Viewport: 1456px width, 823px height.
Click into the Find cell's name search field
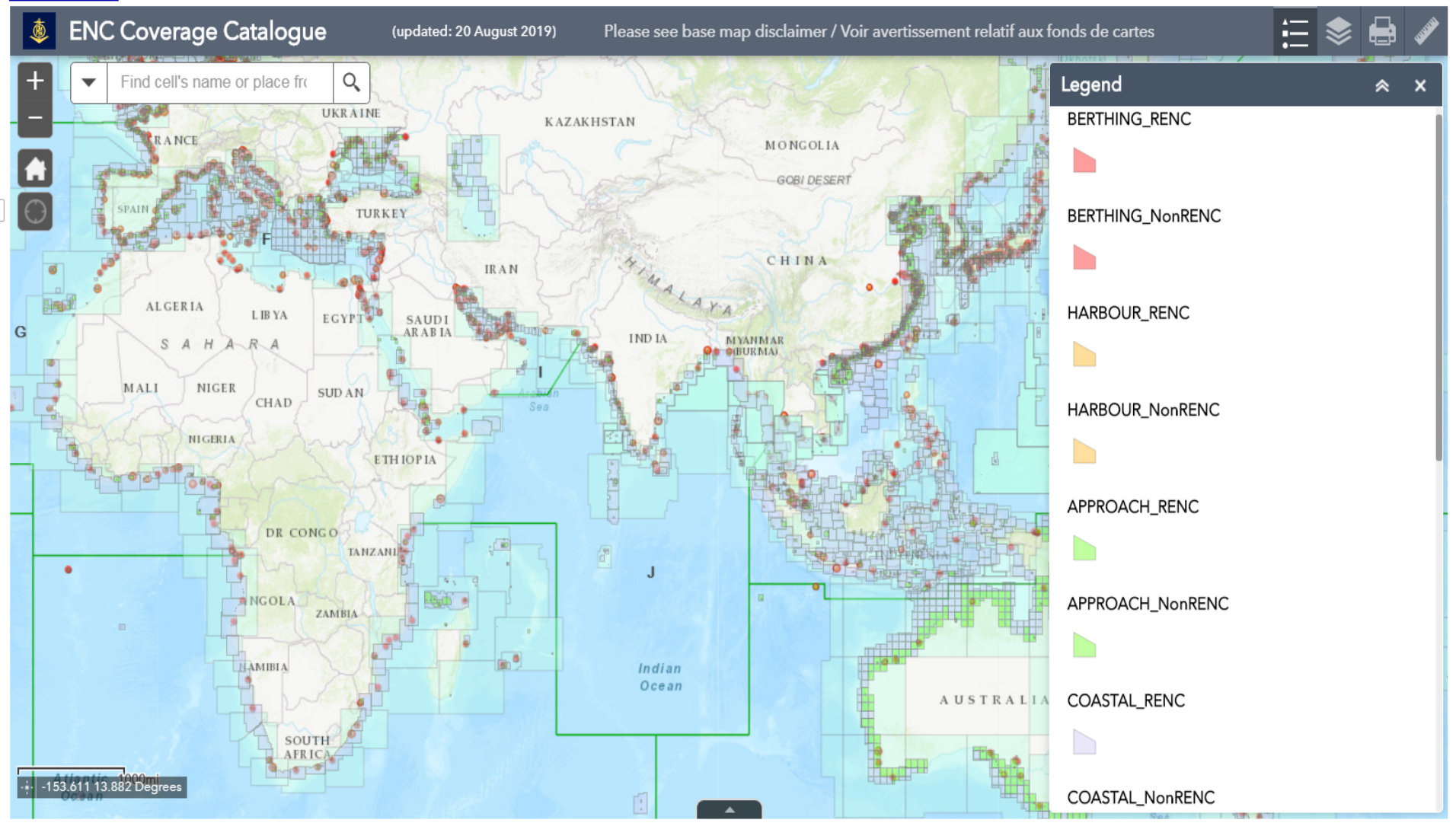coord(219,82)
